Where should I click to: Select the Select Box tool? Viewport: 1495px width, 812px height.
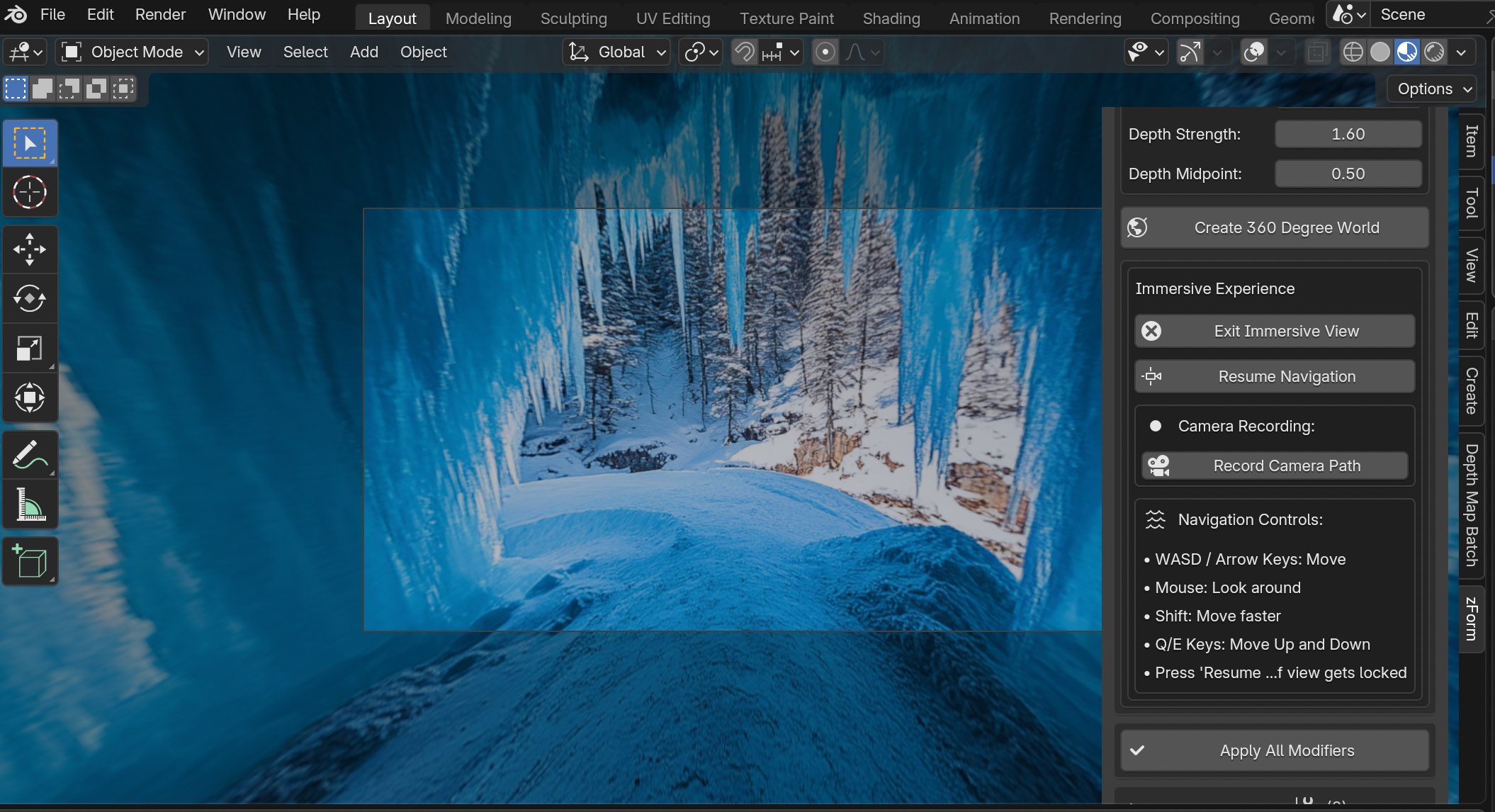point(30,144)
